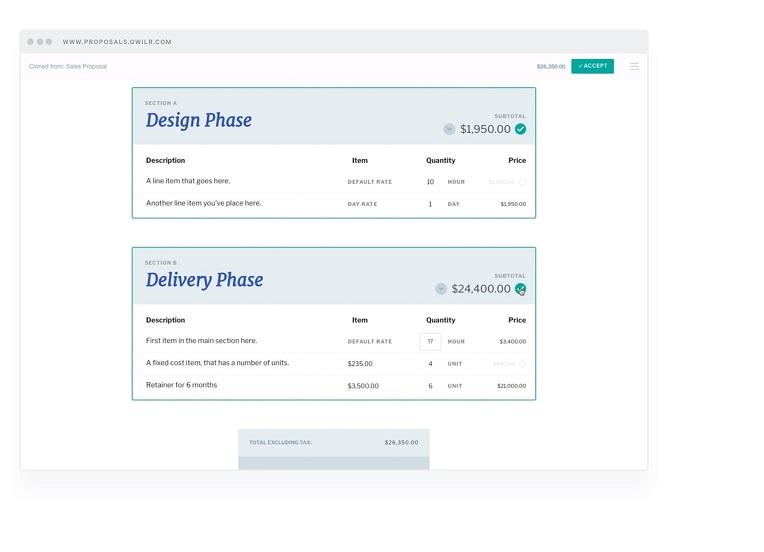Click the Quantity column header in Design Phase

[x=440, y=160]
